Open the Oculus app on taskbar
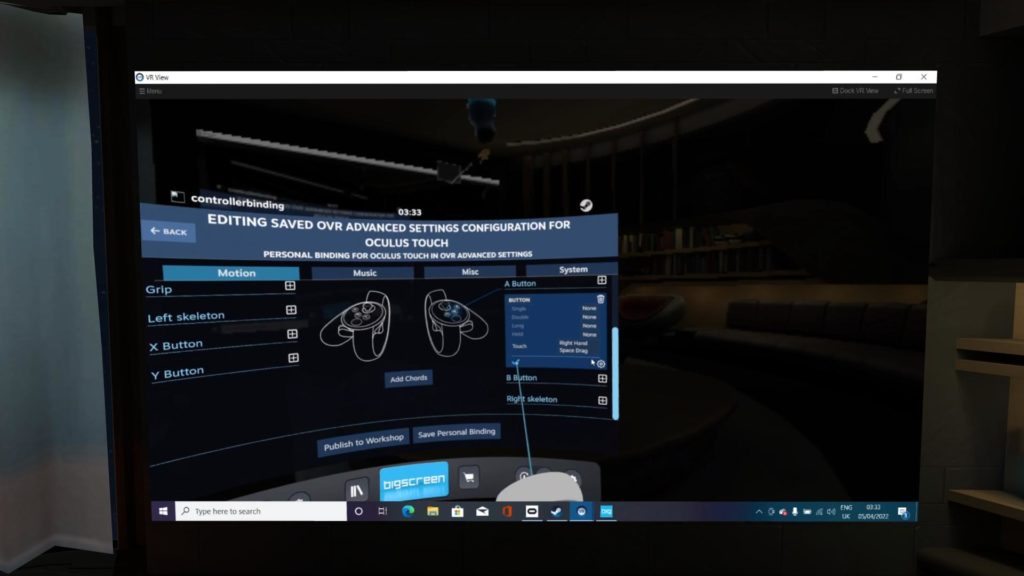Viewport: 1024px width, 576px height. 532,511
